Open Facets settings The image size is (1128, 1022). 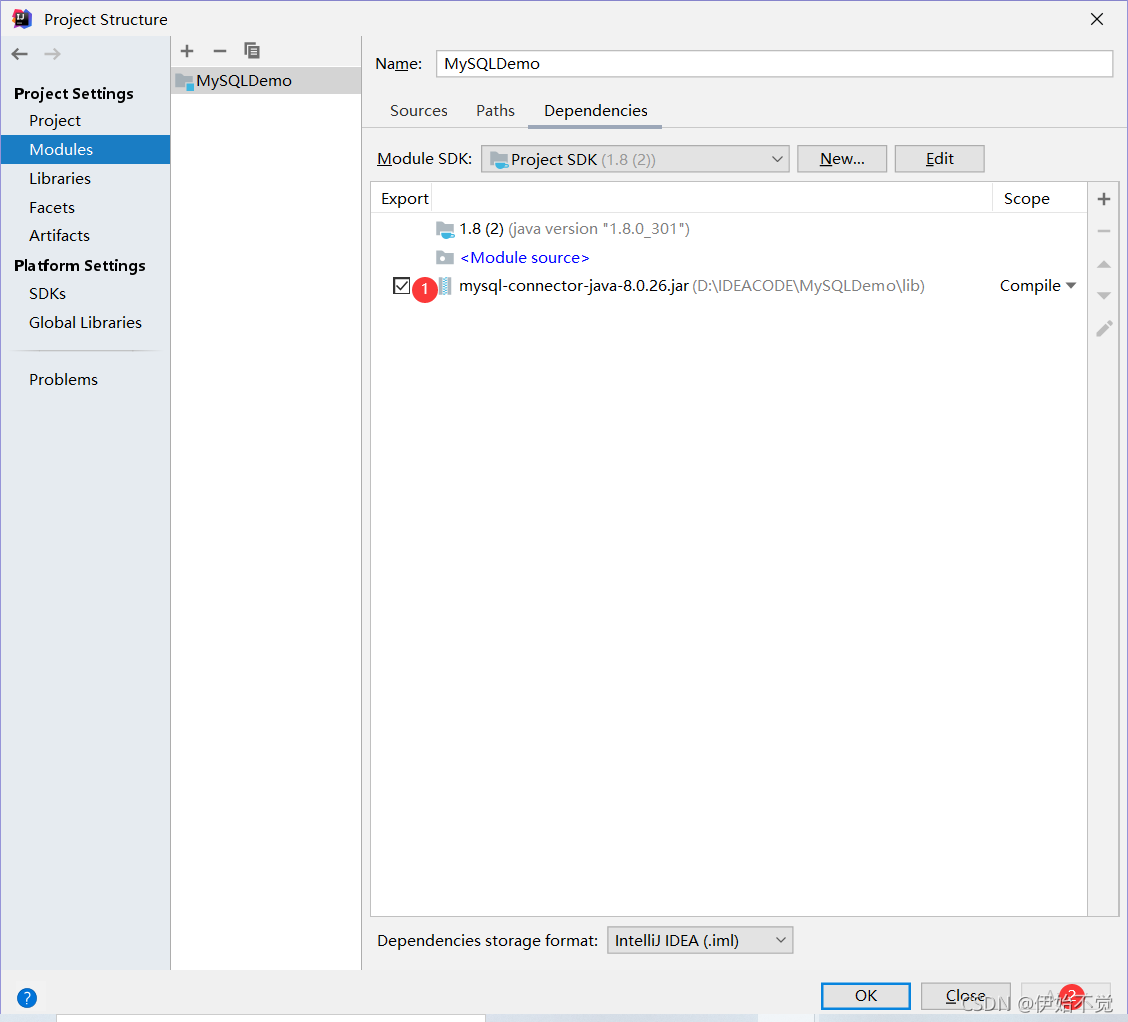(x=52, y=207)
